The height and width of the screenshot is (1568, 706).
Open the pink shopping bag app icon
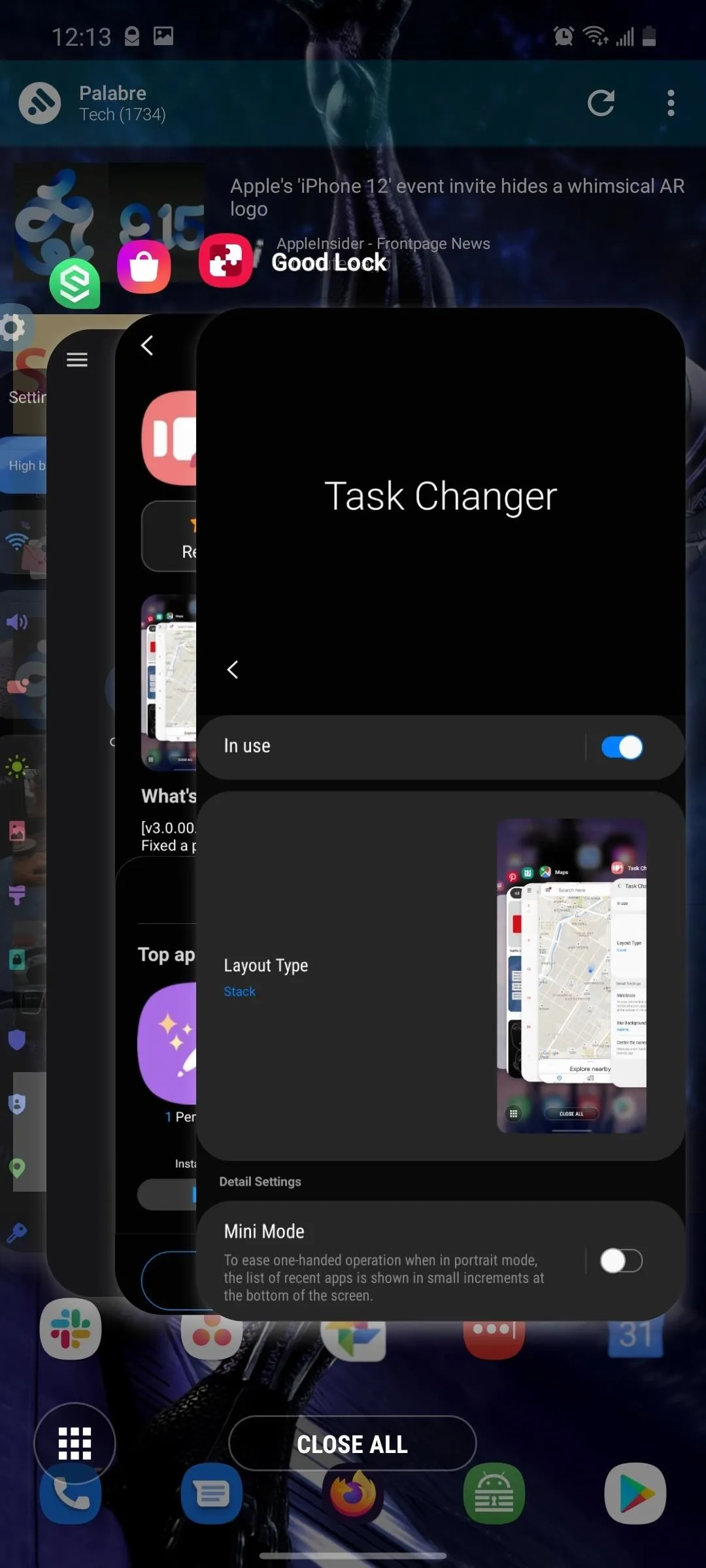coord(144,266)
